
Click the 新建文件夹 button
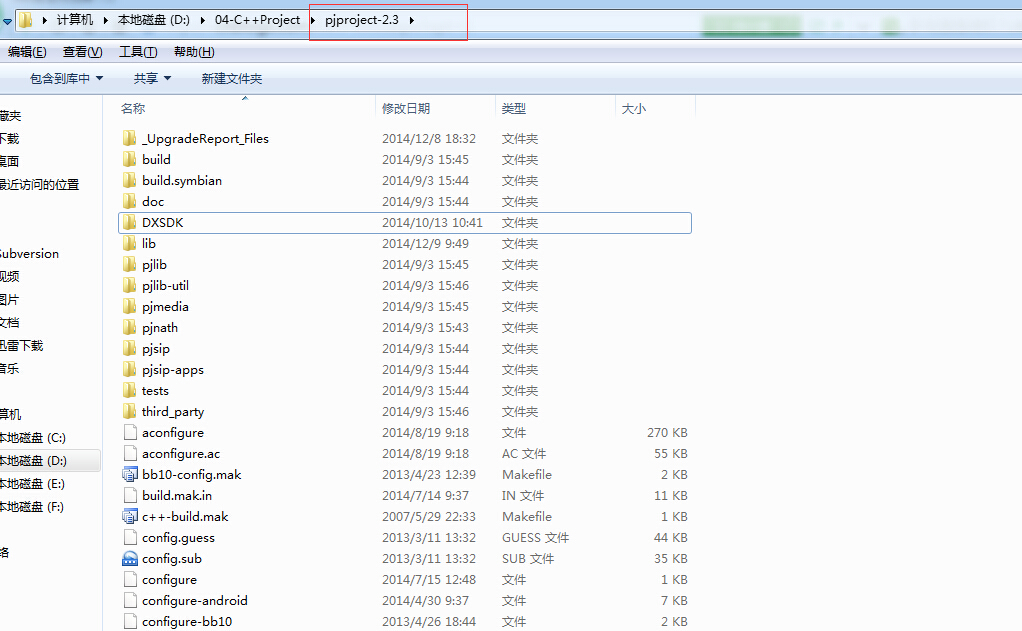pyautogui.click(x=231, y=78)
